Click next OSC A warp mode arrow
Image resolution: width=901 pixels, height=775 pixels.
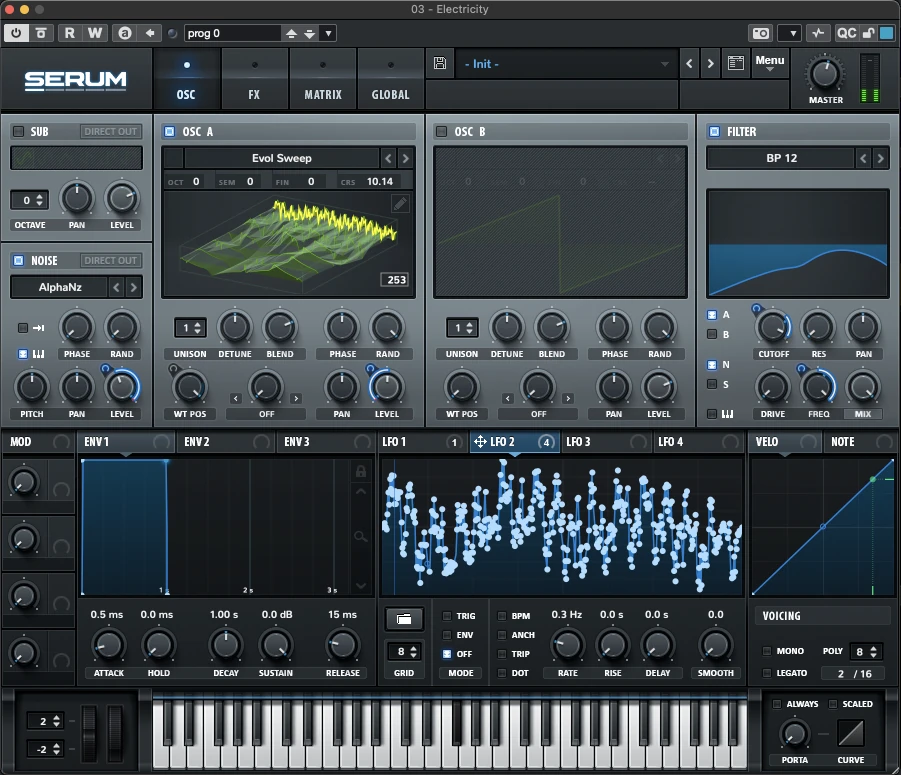click(296, 398)
